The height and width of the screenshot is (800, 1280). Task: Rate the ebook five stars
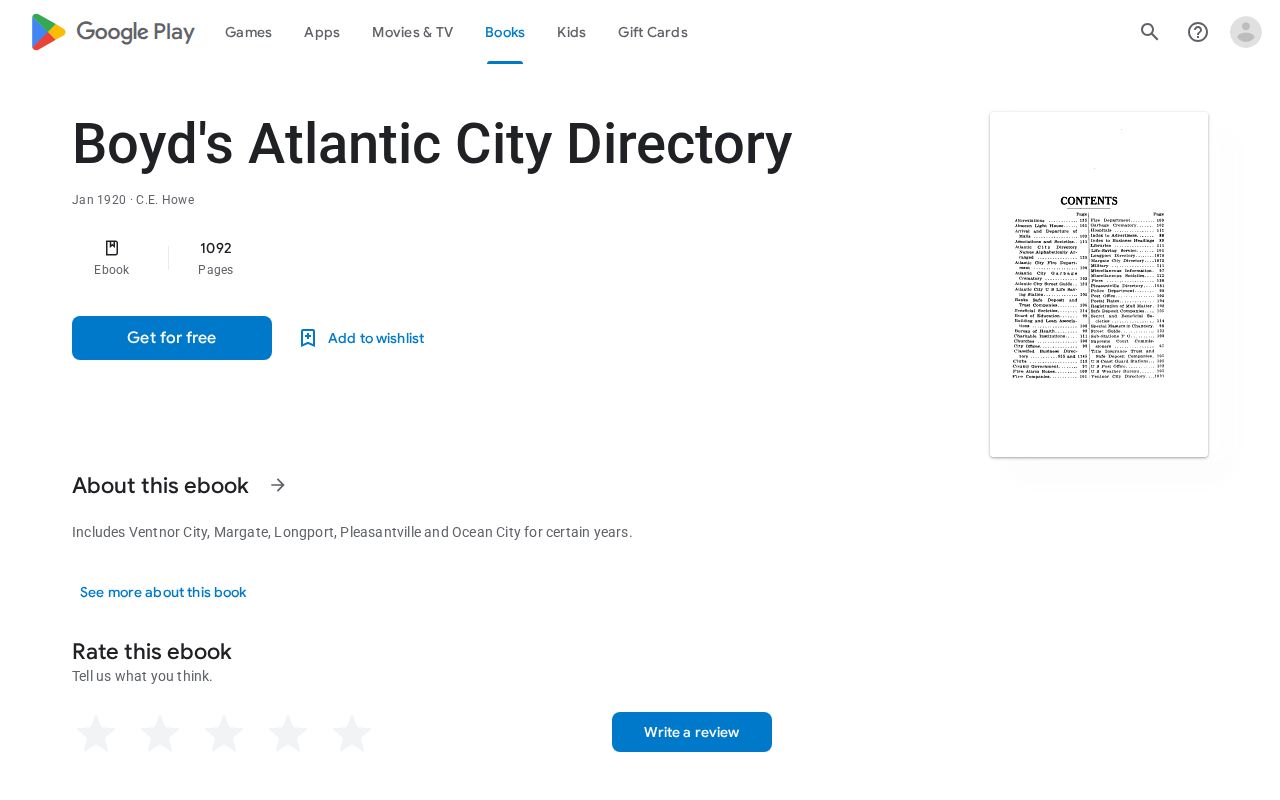[x=352, y=733]
